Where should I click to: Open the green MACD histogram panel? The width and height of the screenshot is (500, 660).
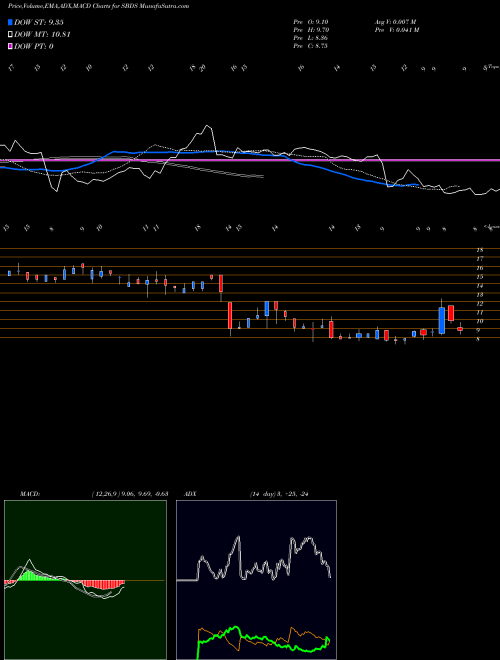pos(85,580)
